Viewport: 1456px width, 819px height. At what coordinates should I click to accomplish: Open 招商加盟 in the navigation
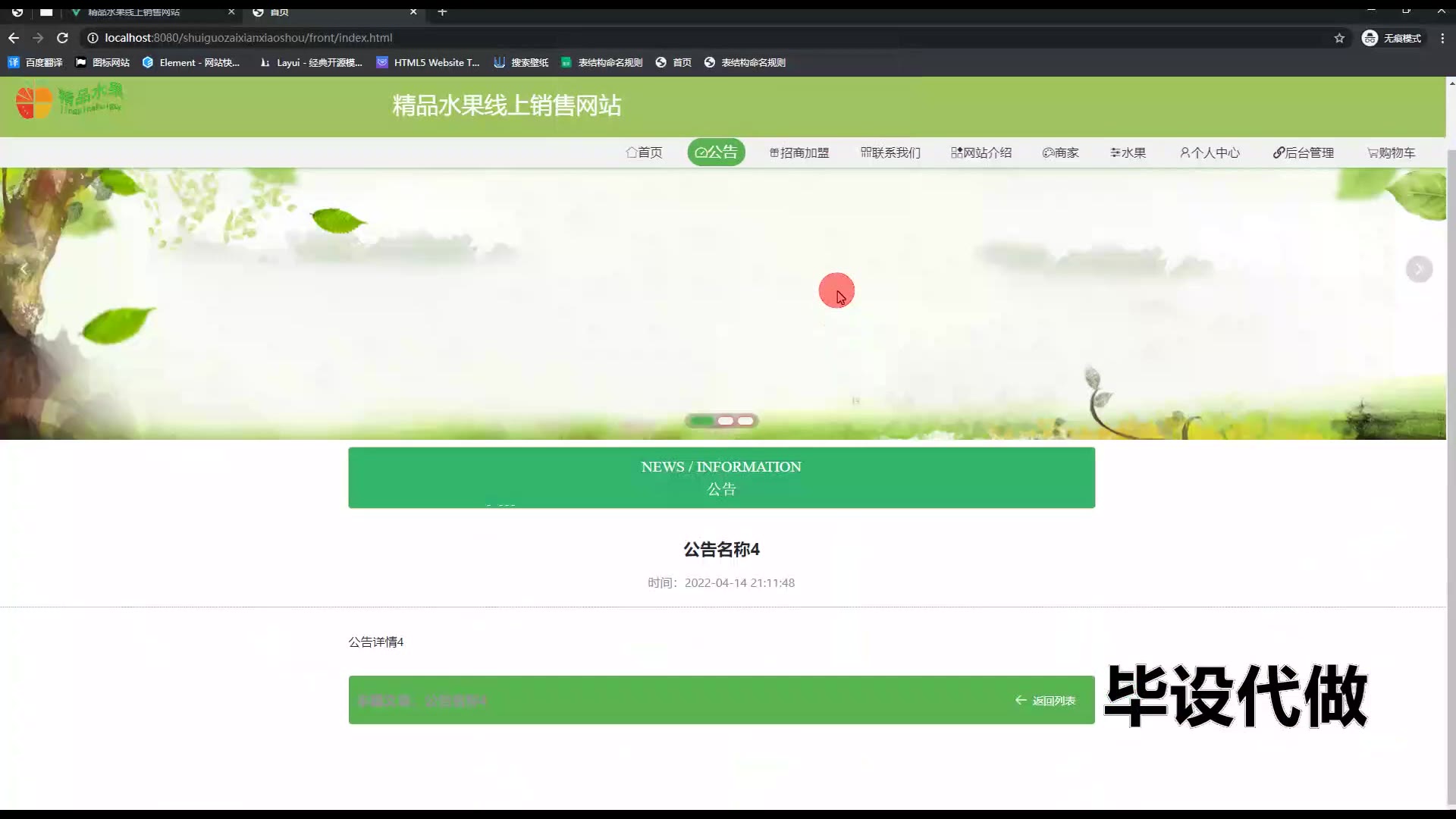(x=799, y=152)
